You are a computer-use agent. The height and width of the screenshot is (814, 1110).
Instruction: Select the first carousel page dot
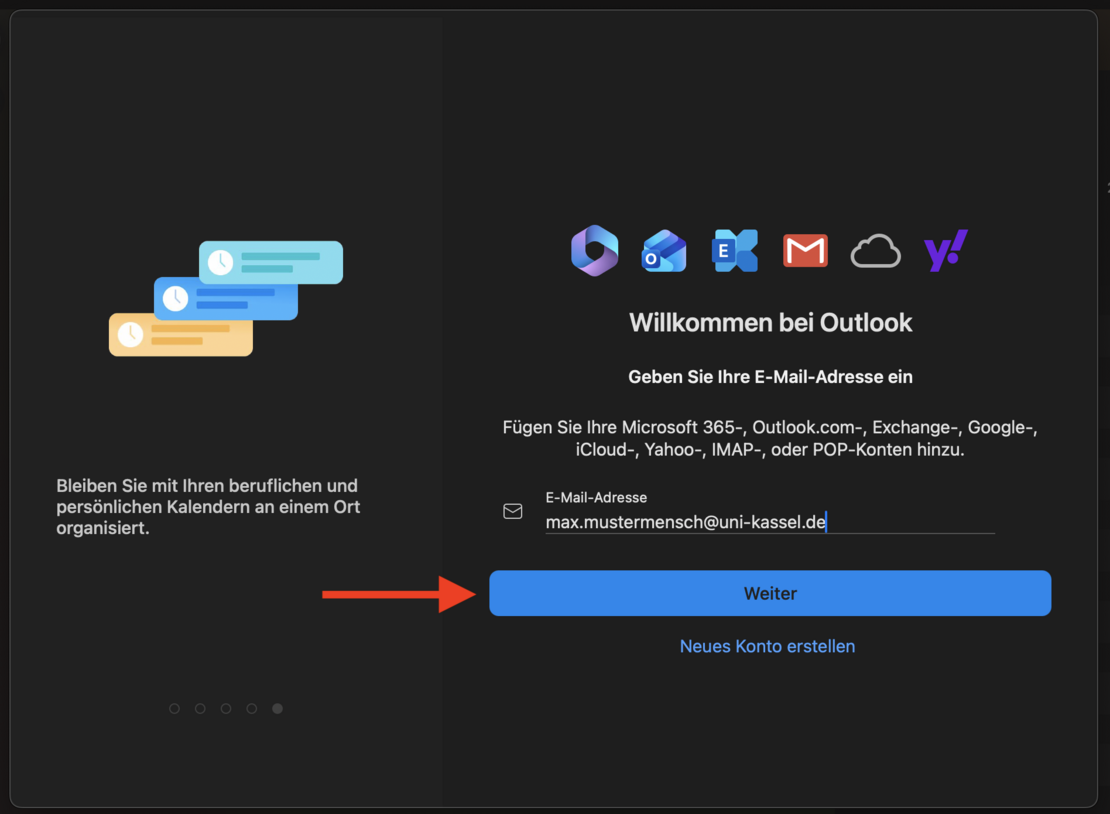pos(174,709)
